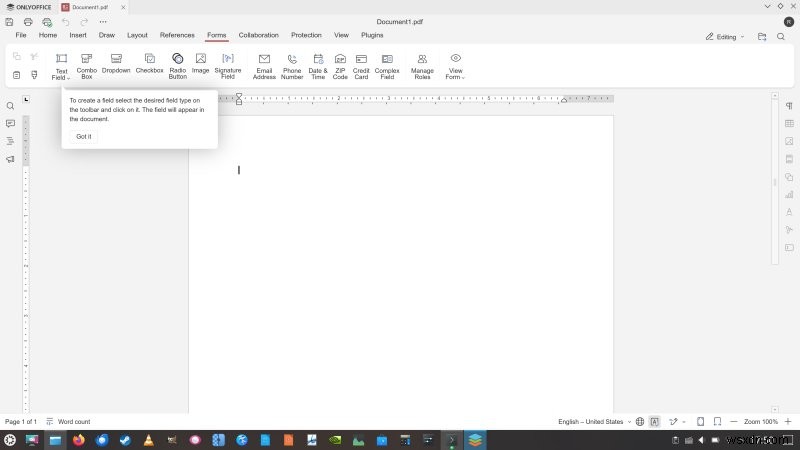Click the Print icon

[x=28, y=22]
